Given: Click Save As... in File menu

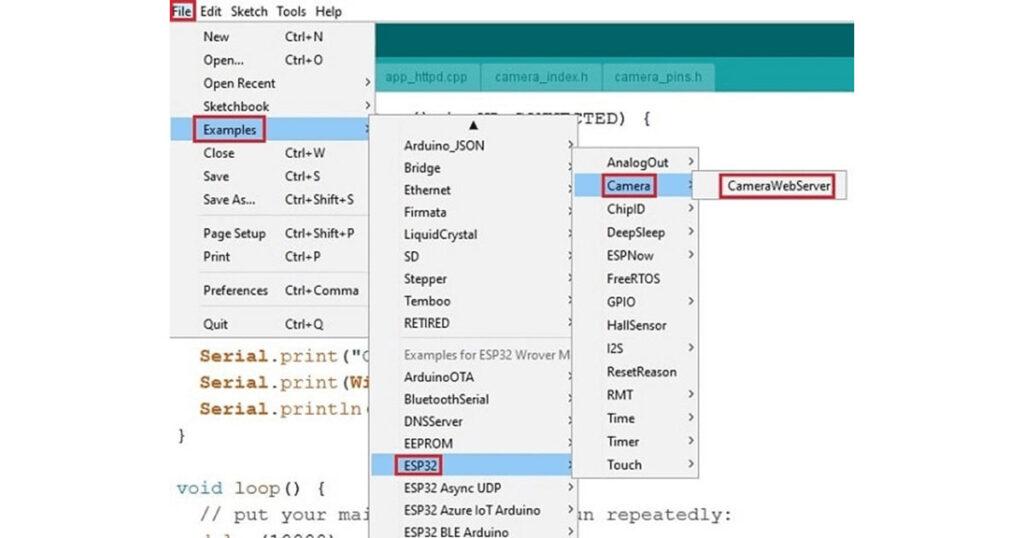Looking at the screenshot, I should (x=230, y=199).
